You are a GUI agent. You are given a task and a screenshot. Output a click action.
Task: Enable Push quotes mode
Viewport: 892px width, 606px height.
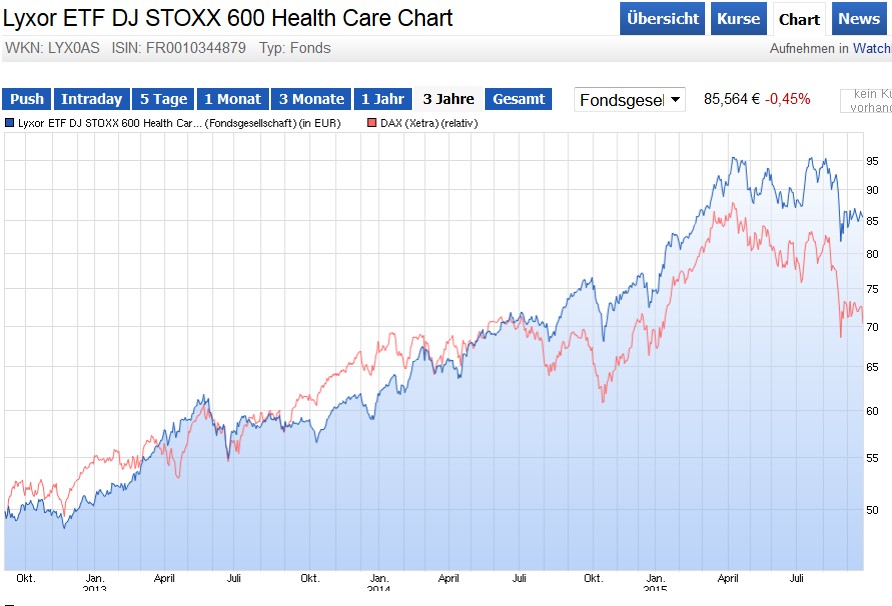pos(26,99)
